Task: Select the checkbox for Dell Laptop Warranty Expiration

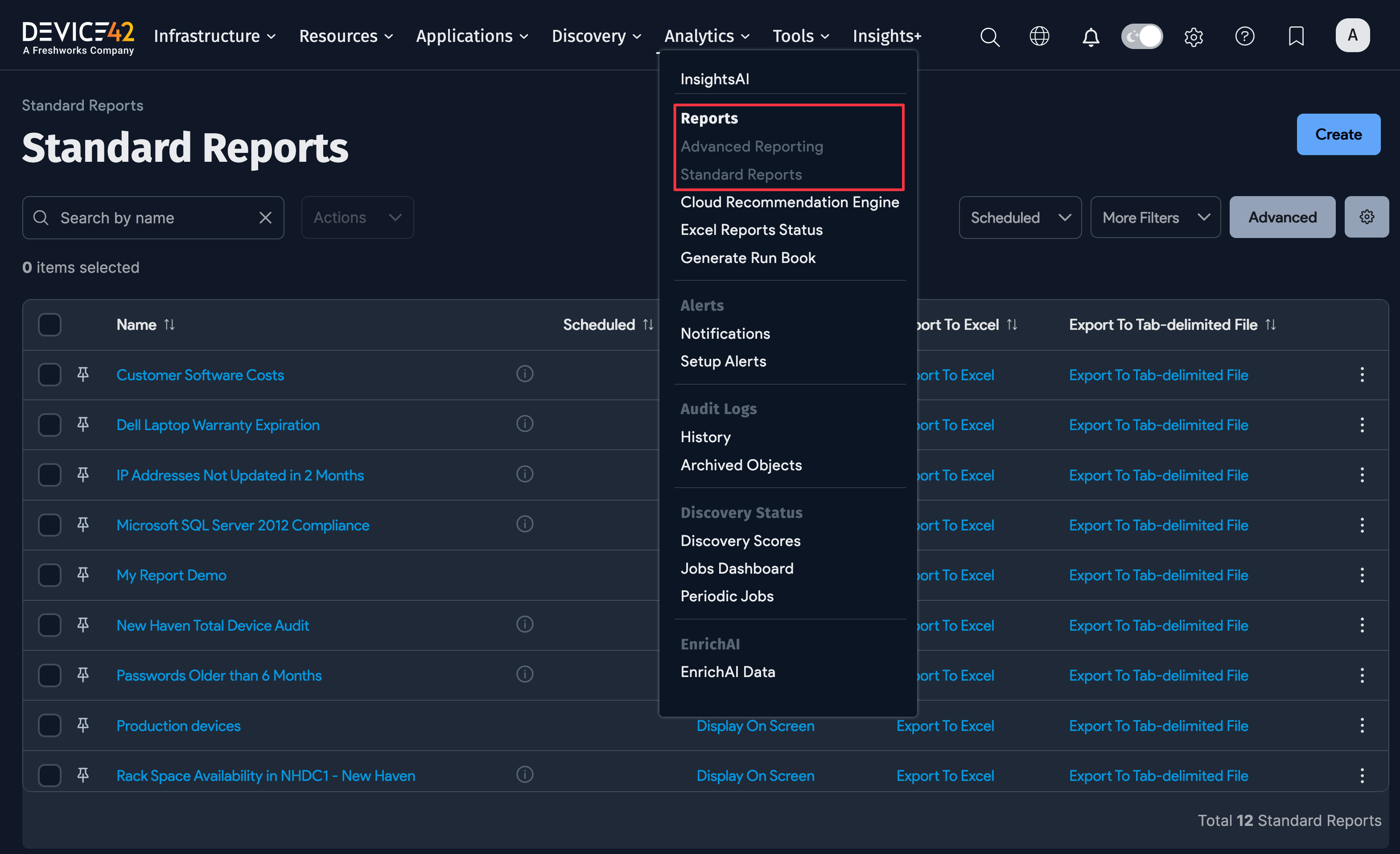Action: (x=49, y=424)
